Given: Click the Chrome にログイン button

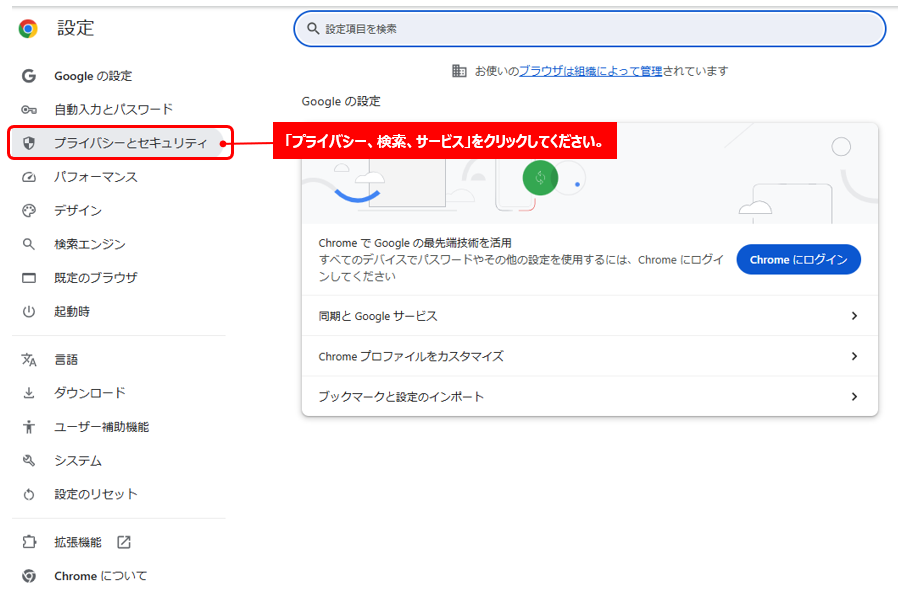Looking at the screenshot, I should coord(798,259).
